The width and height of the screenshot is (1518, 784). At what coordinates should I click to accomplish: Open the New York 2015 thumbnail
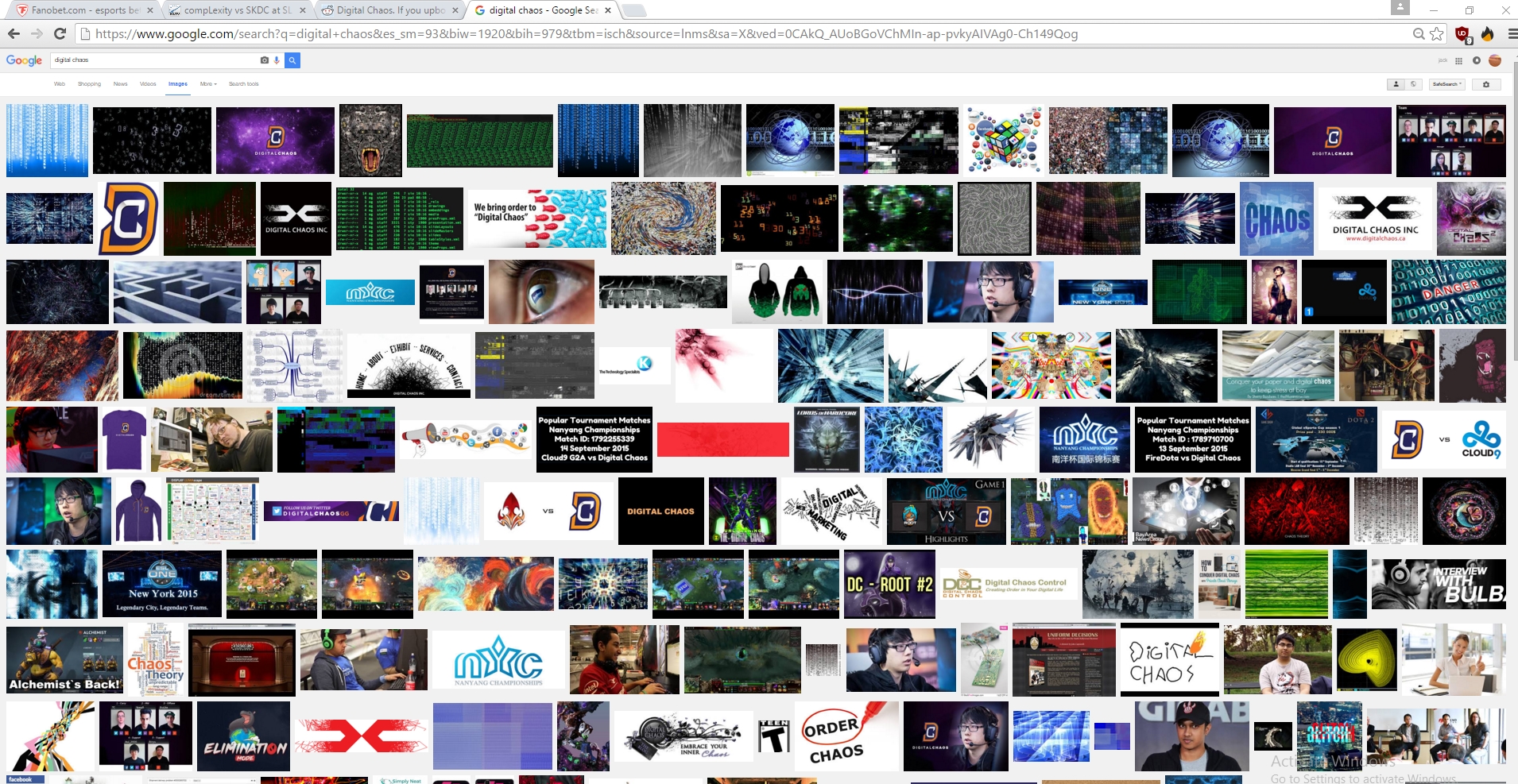(x=162, y=584)
